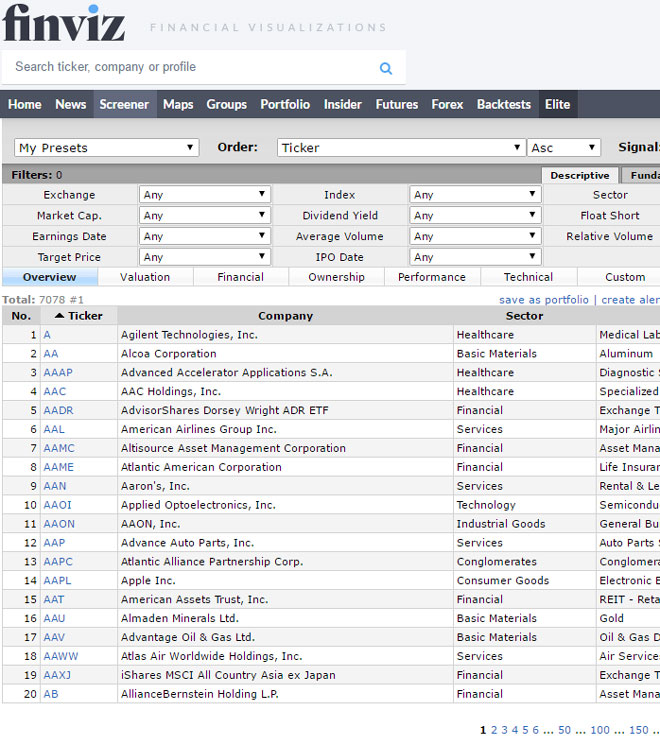Expand the Average Volume filter dropdown
This screenshot has width=660, height=745.
[475, 236]
